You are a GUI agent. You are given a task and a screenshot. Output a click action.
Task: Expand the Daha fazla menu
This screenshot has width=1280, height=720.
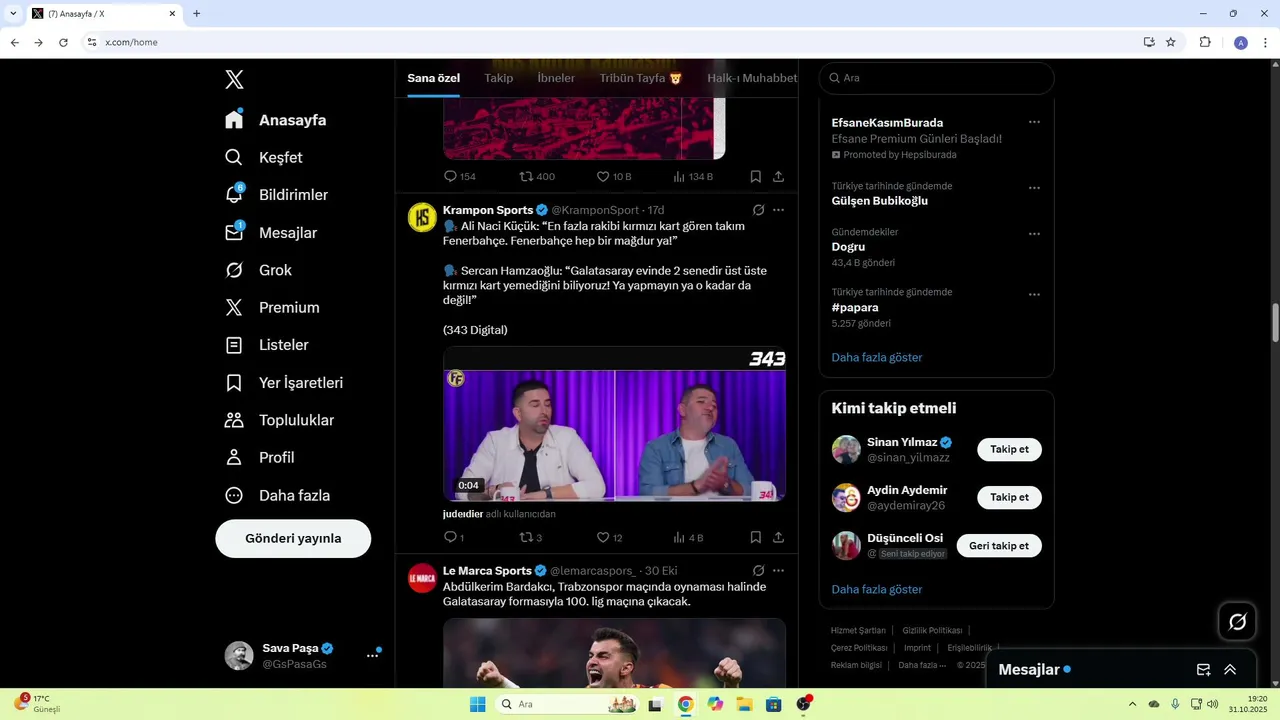point(277,495)
